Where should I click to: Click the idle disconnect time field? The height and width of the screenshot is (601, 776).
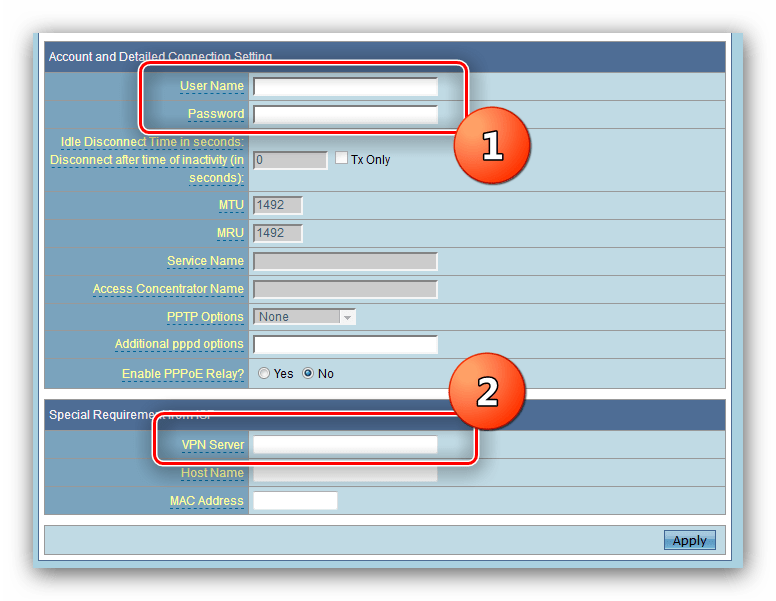pyautogui.click(x=291, y=160)
